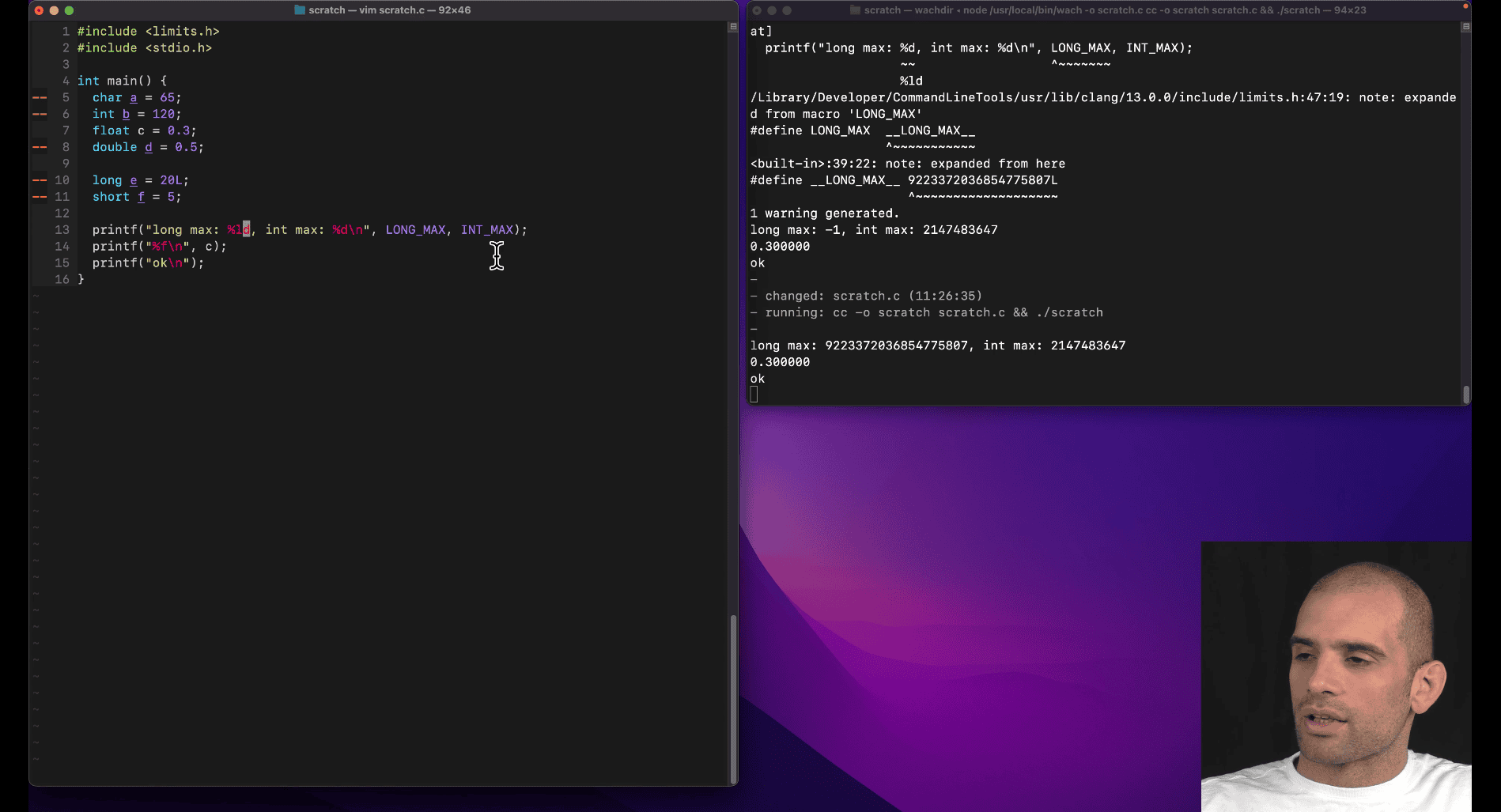Click the terminal prompt cursor block

(x=754, y=395)
